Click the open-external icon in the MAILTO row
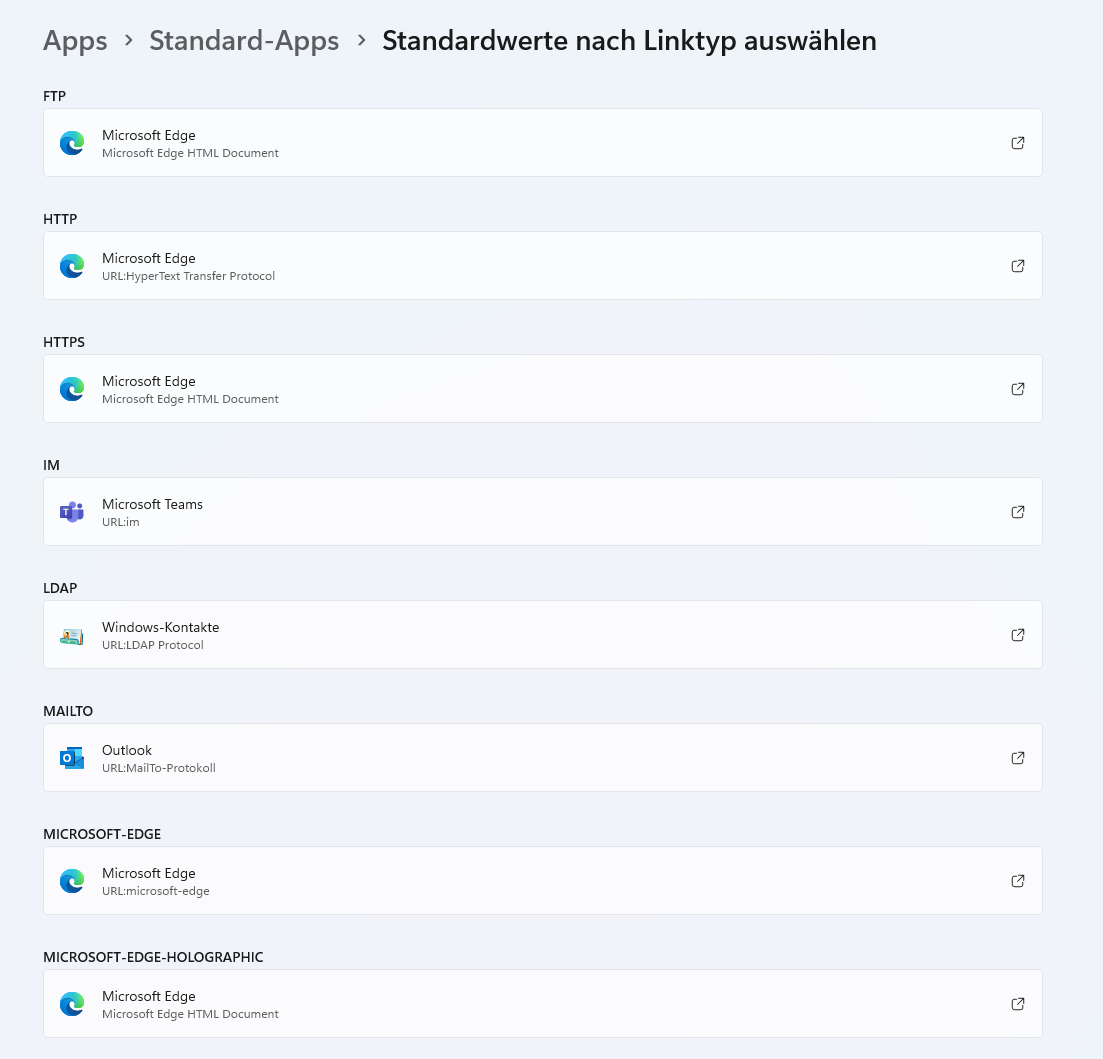1103x1059 pixels. pos(1018,758)
